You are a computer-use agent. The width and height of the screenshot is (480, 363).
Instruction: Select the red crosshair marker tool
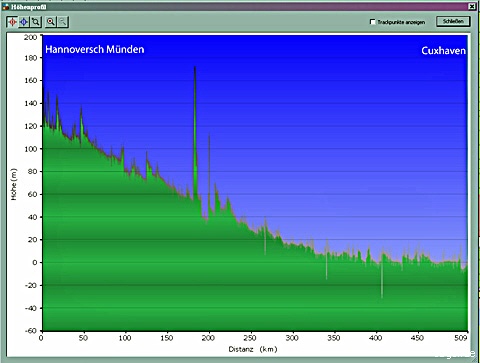tap(12, 22)
